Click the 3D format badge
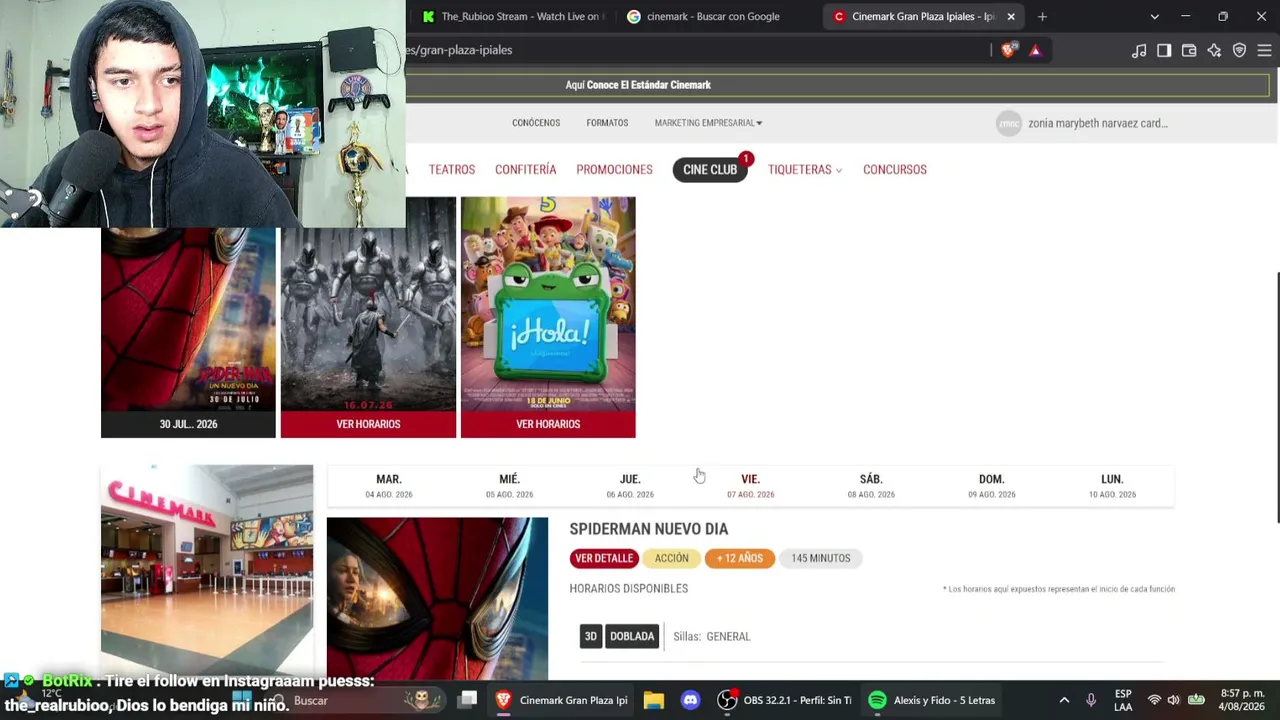This screenshot has width=1280, height=720. (591, 636)
